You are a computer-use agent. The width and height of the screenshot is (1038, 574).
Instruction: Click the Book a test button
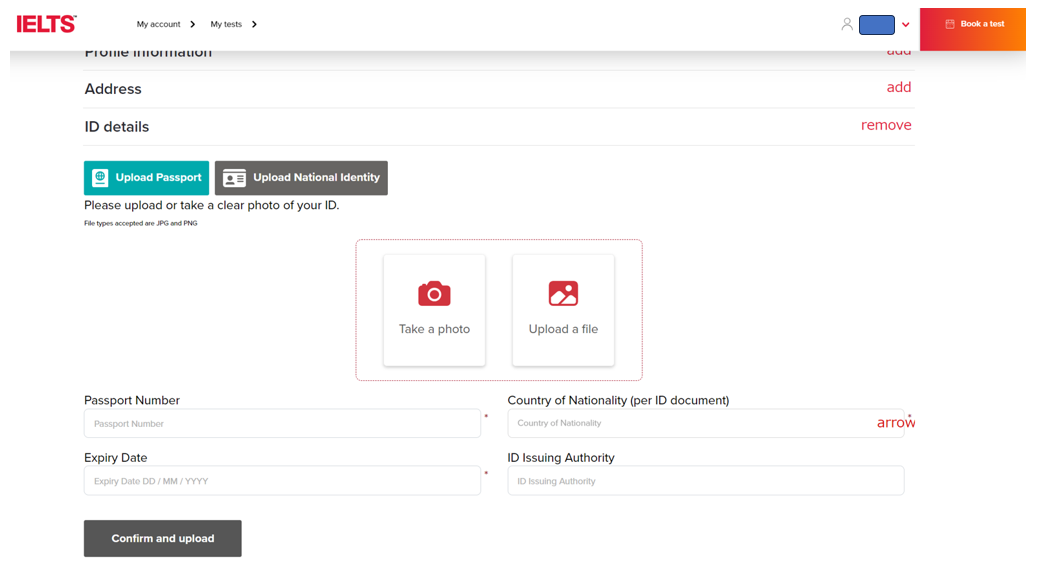coord(972,29)
